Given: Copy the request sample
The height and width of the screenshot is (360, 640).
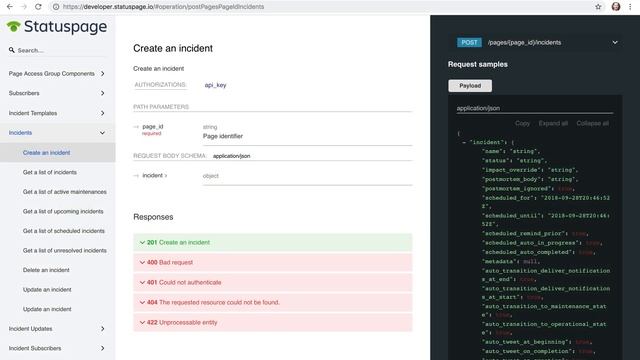Looking at the screenshot, I should pyautogui.click(x=522, y=123).
